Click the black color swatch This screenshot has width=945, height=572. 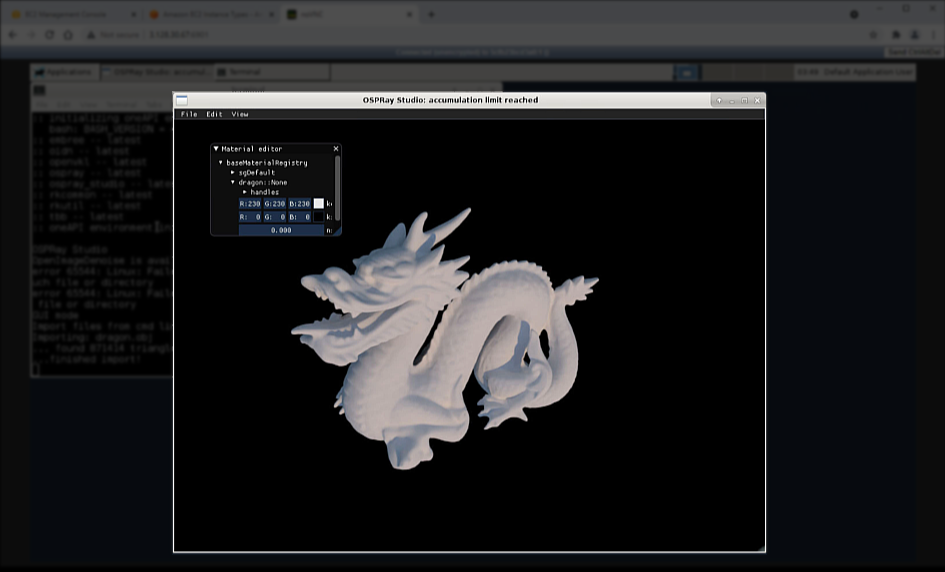[x=319, y=216]
